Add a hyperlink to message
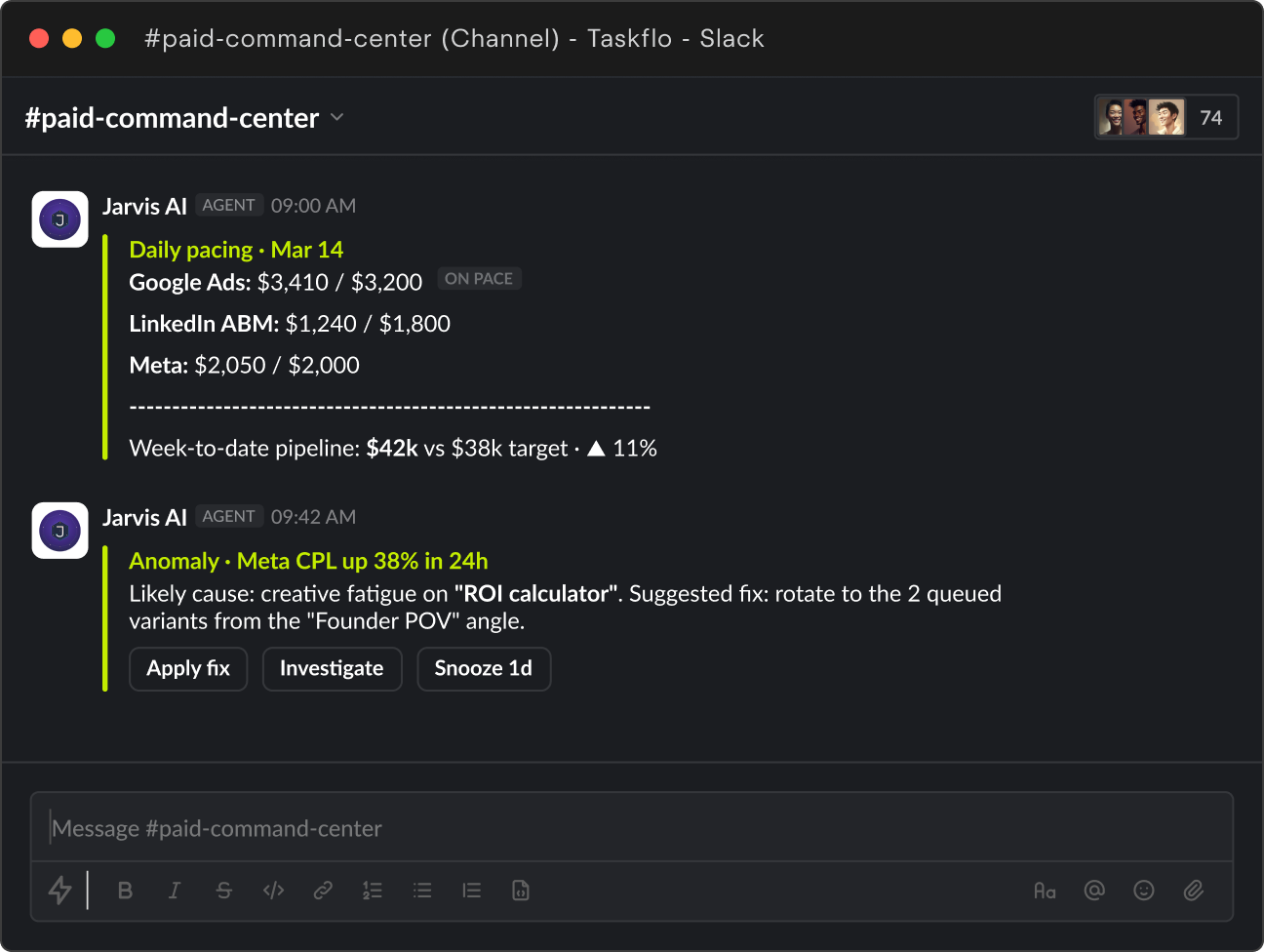 pyautogui.click(x=323, y=890)
